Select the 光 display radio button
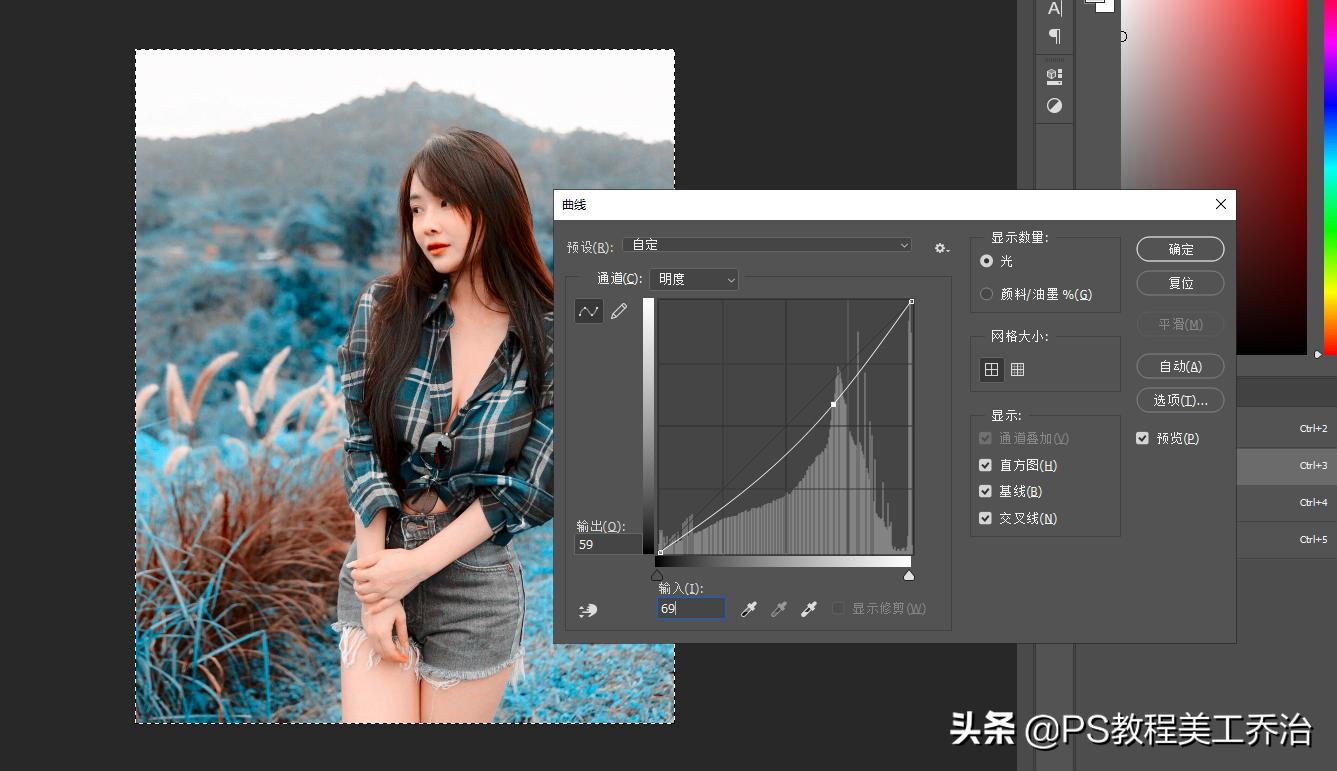Screen dimensions: 1337x771 (x=985, y=262)
